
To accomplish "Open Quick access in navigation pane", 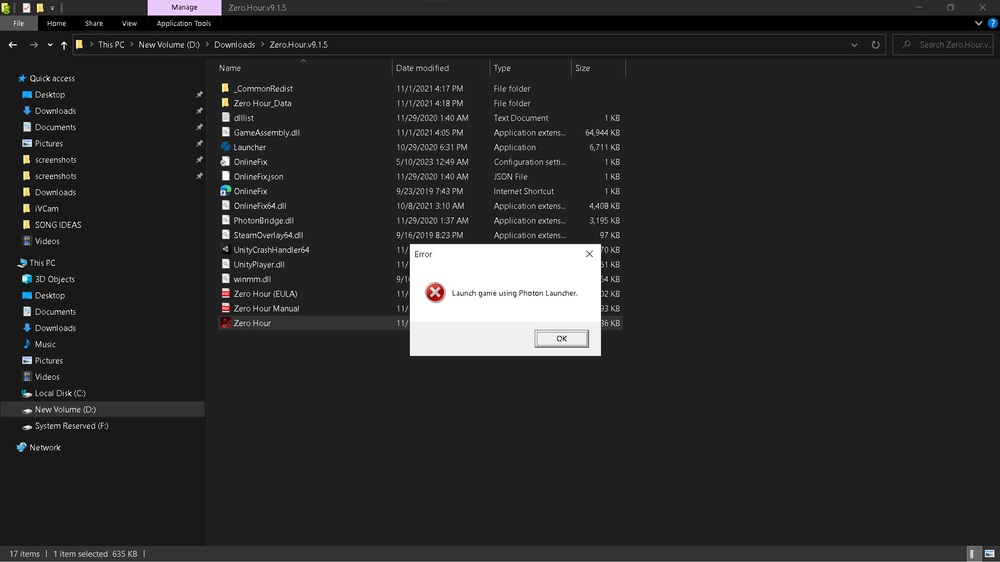I will point(52,78).
